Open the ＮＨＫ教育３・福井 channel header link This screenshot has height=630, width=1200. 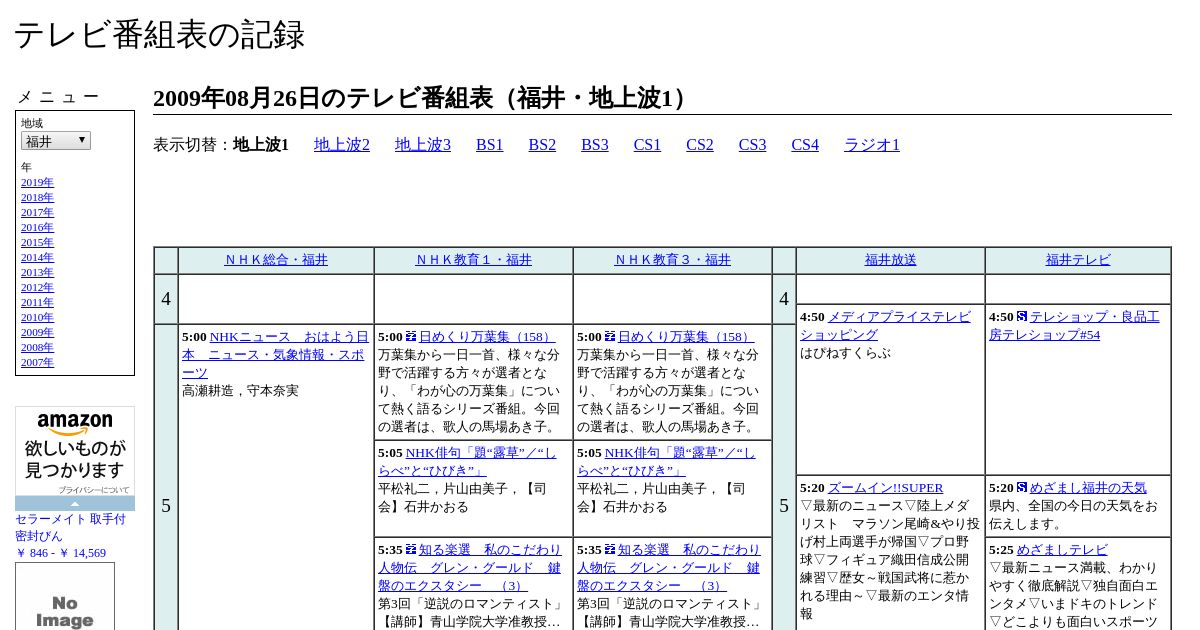[673, 260]
